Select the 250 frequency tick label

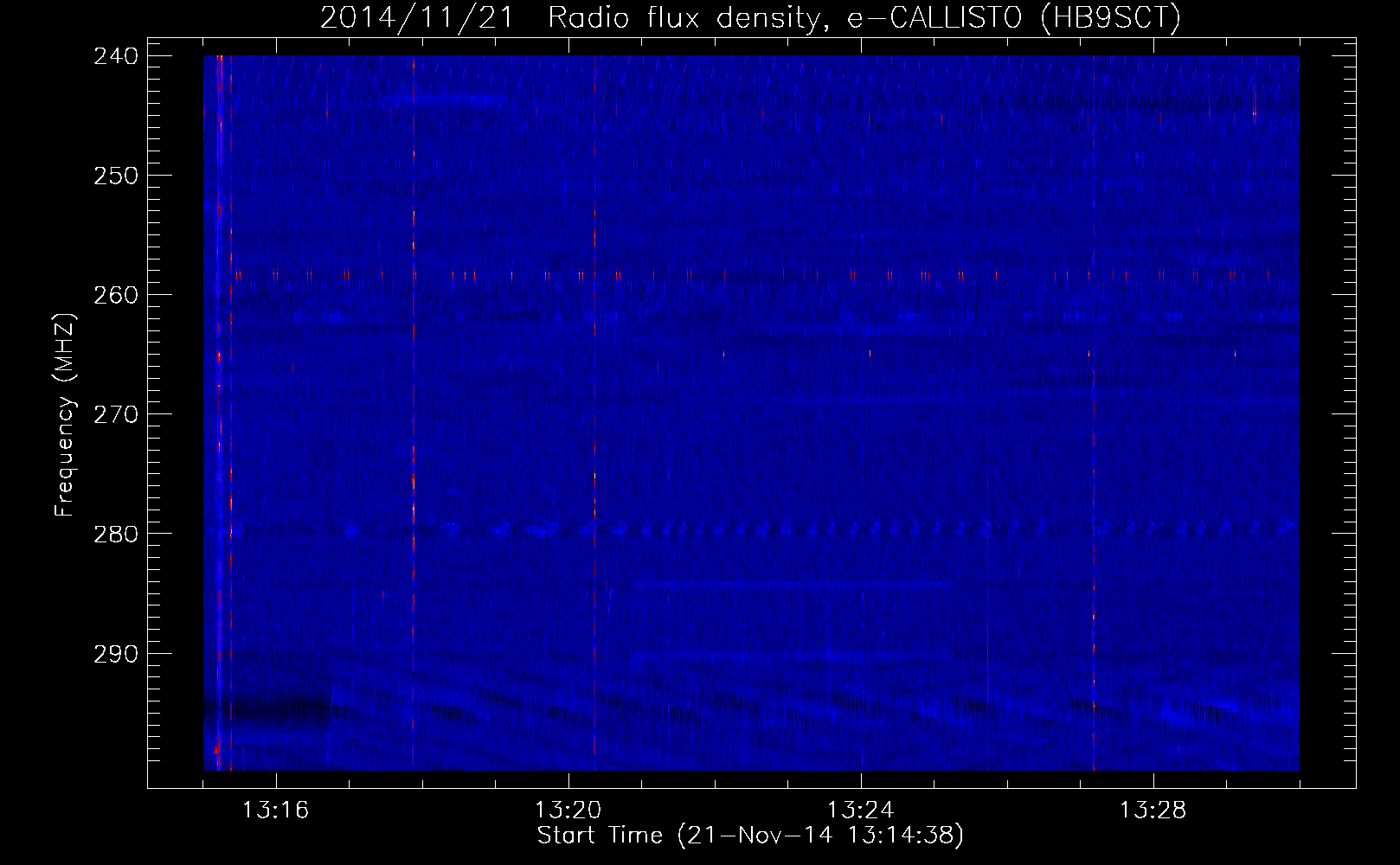click(116, 176)
